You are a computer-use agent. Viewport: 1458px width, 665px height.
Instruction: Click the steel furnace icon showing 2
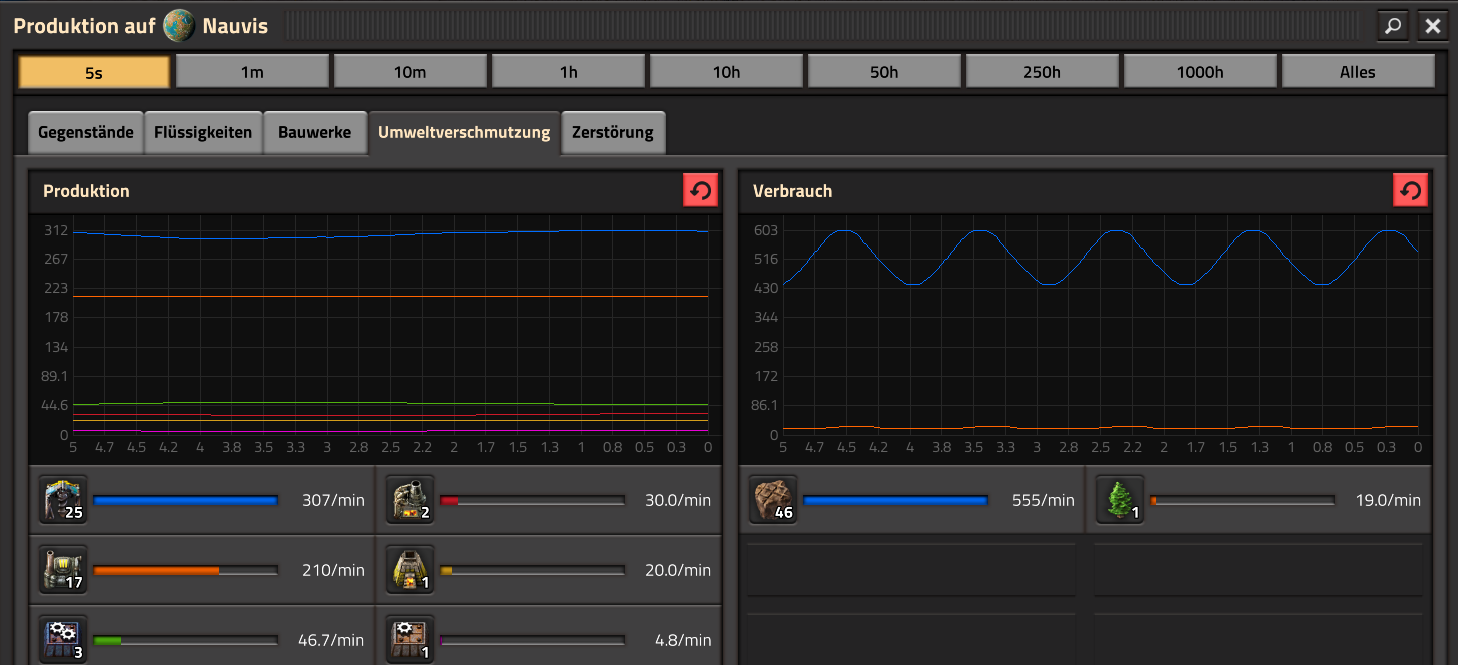[x=410, y=500]
